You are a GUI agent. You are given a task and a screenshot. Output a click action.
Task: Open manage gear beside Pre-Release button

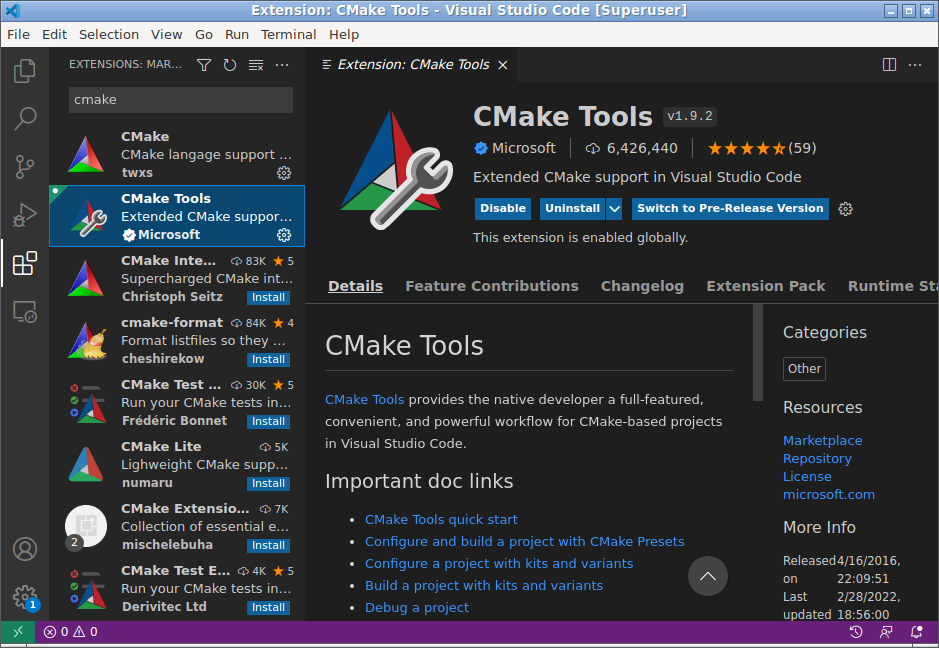[x=846, y=209]
